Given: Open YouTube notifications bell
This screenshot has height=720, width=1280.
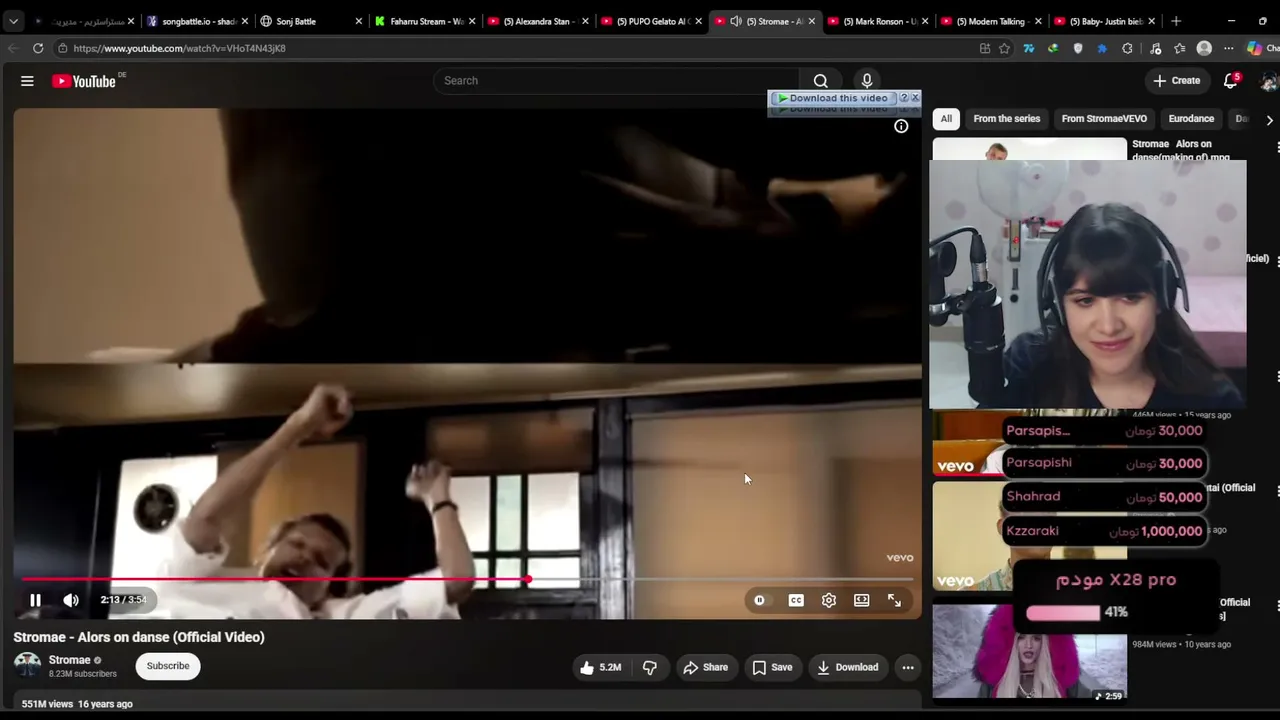Looking at the screenshot, I should pyautogui.click(x=1231, y=81).
